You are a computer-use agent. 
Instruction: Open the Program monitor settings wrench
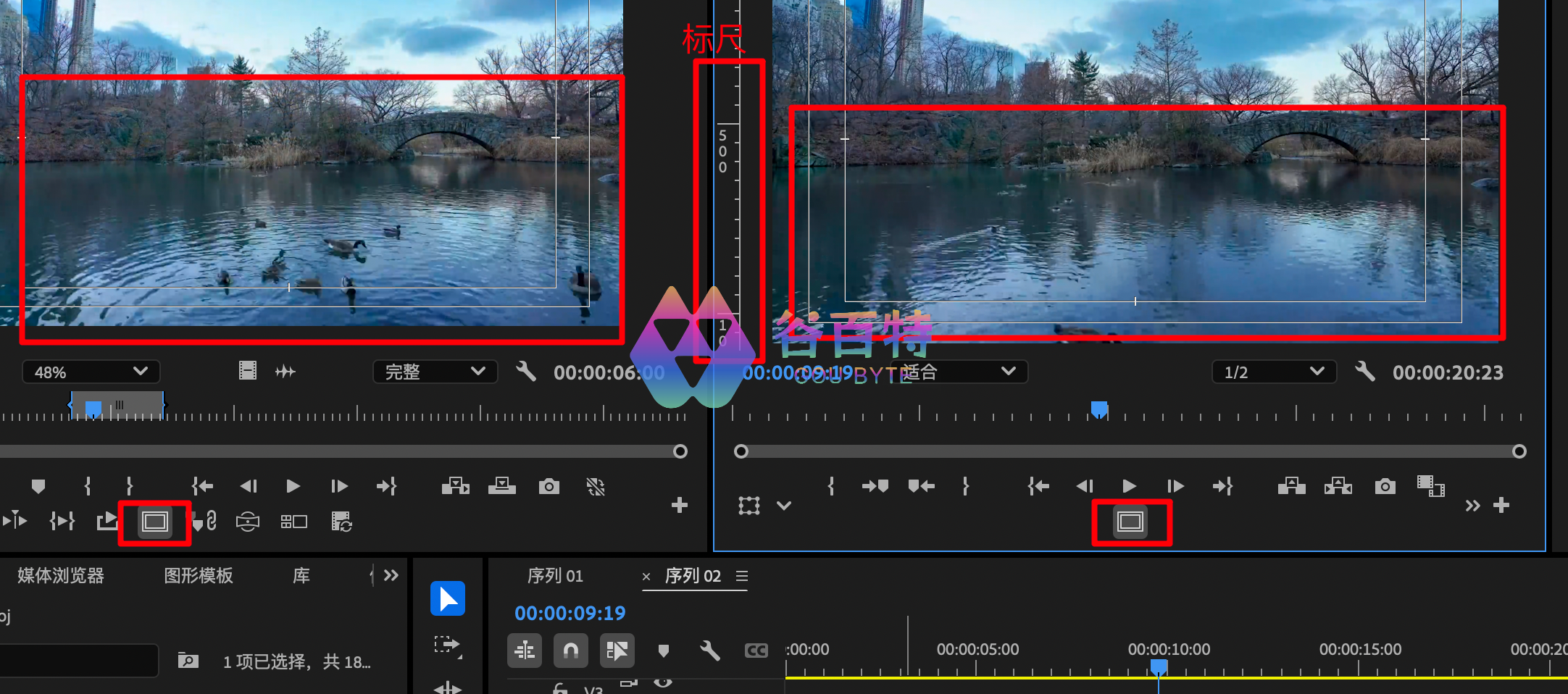click(x=1364, y=372)
